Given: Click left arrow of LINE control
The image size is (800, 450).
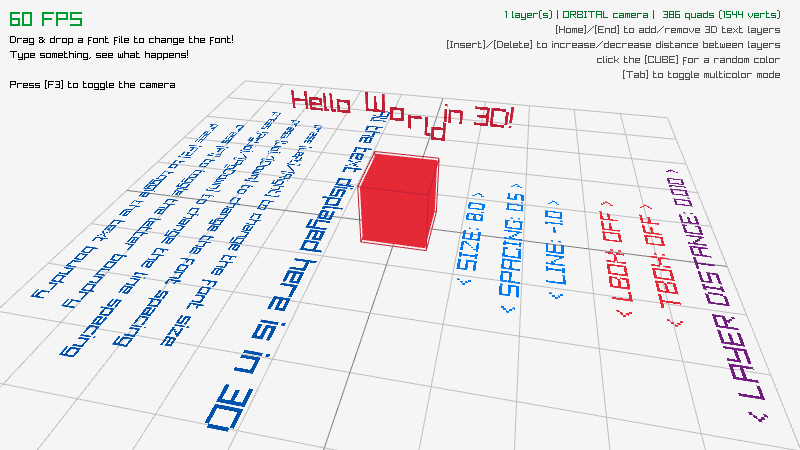Looking at the screenshot, I should (x=551, y=297).
